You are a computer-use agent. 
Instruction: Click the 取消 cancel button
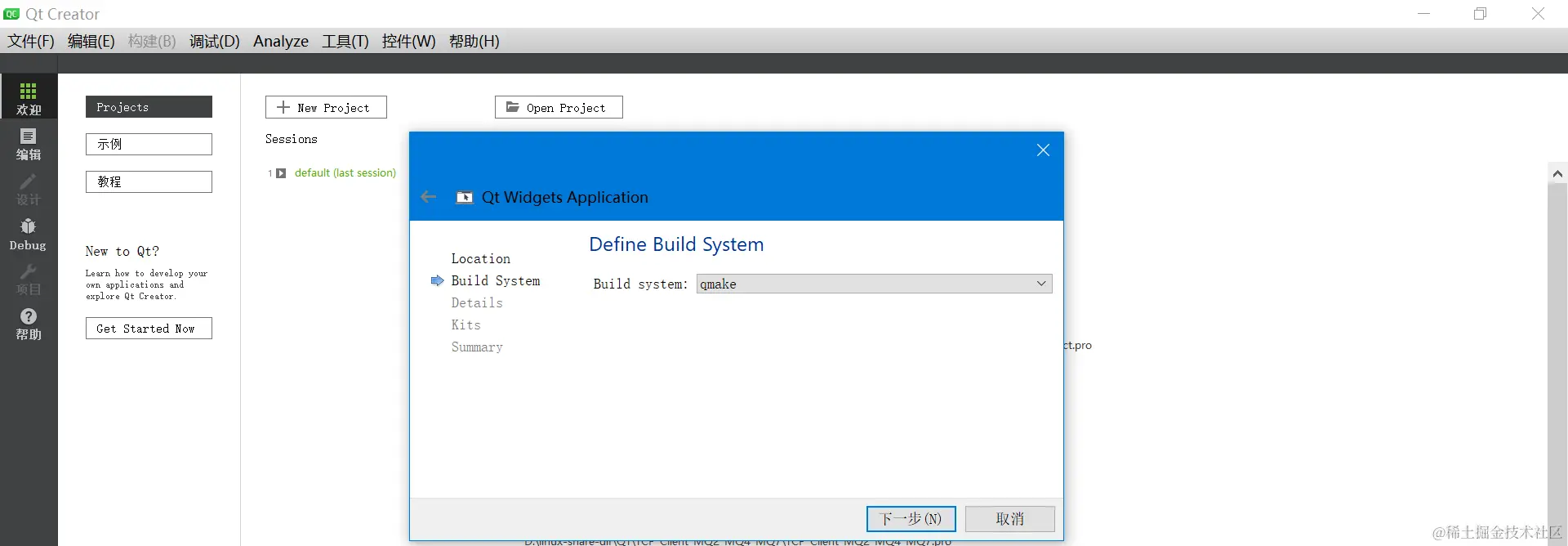click(x=1009, y=519)
